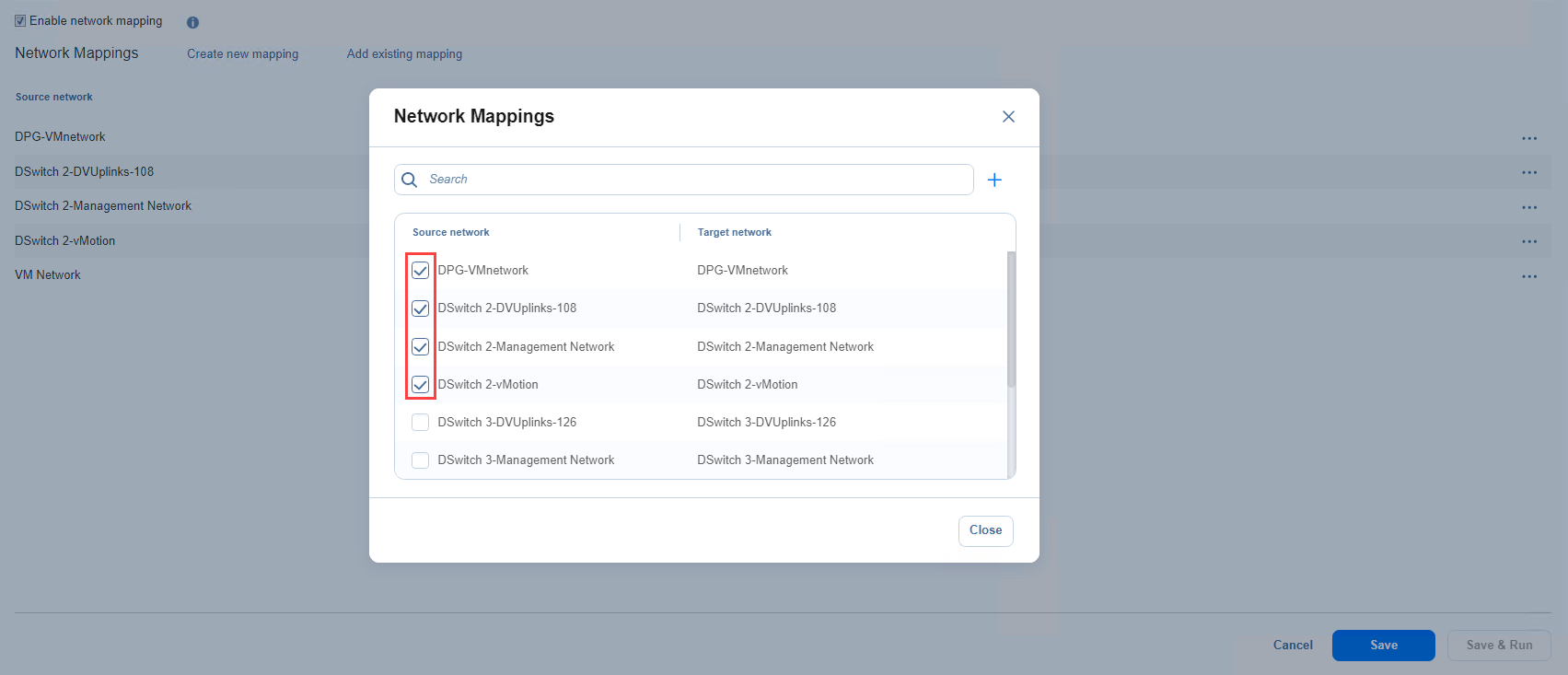Open the three-dot menu for the DSwitch 2-Management Network row

point(1529,207)
